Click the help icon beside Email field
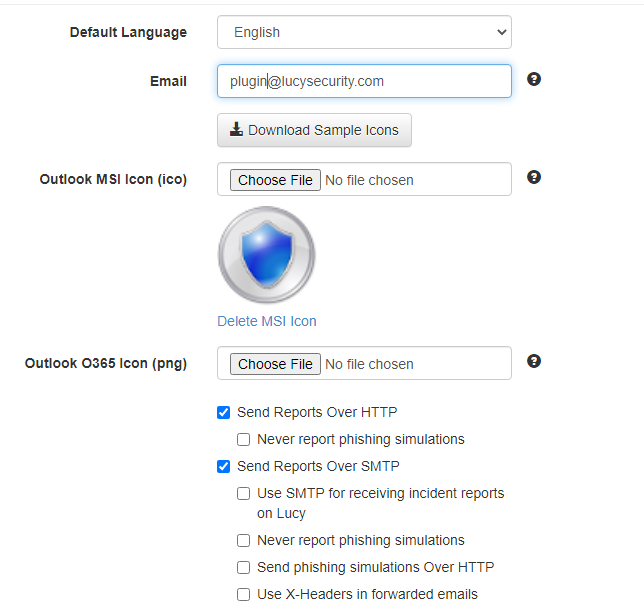Viewport: 644px width, 609px height. (534, 79)
